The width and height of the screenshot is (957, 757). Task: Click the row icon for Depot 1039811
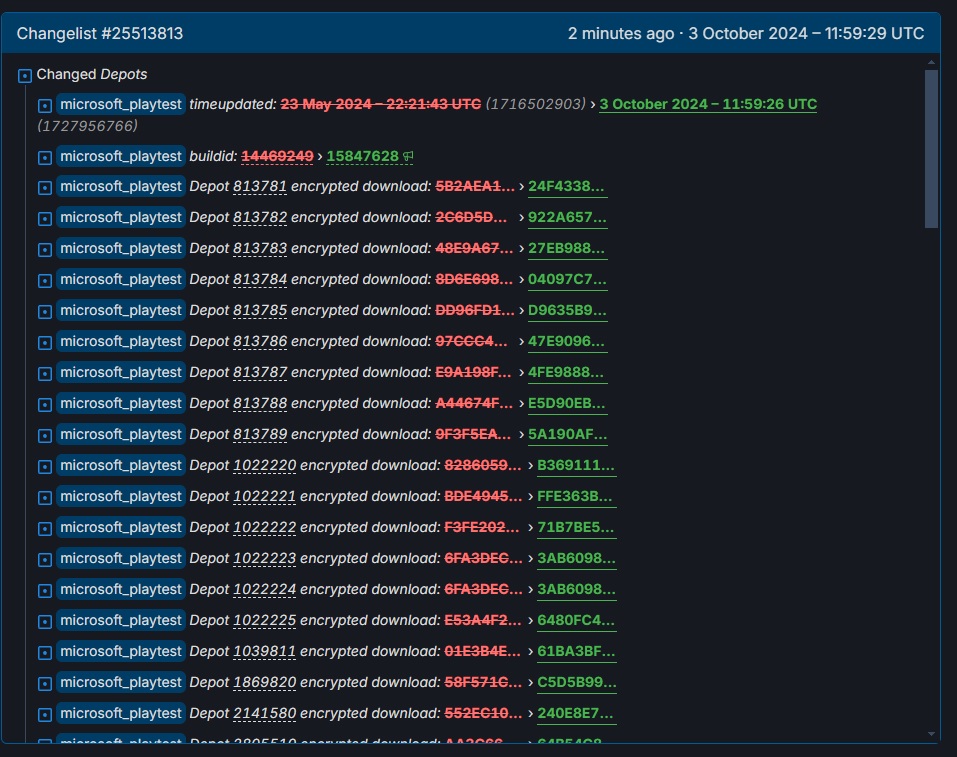[x=44, y=653]
